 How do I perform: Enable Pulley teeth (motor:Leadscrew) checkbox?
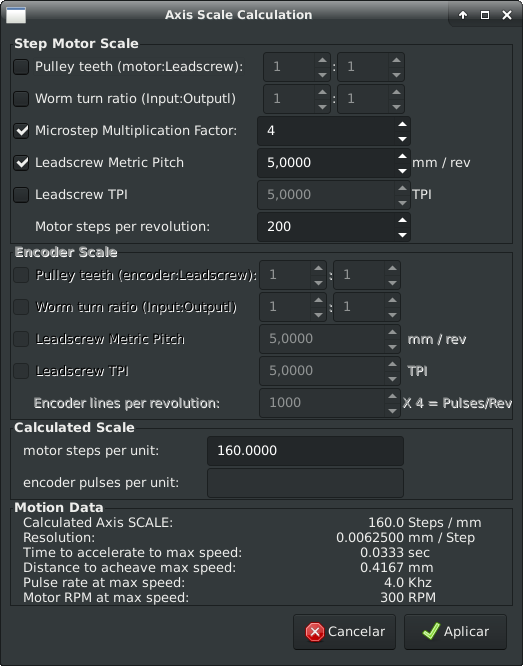[x=21, y=67]
